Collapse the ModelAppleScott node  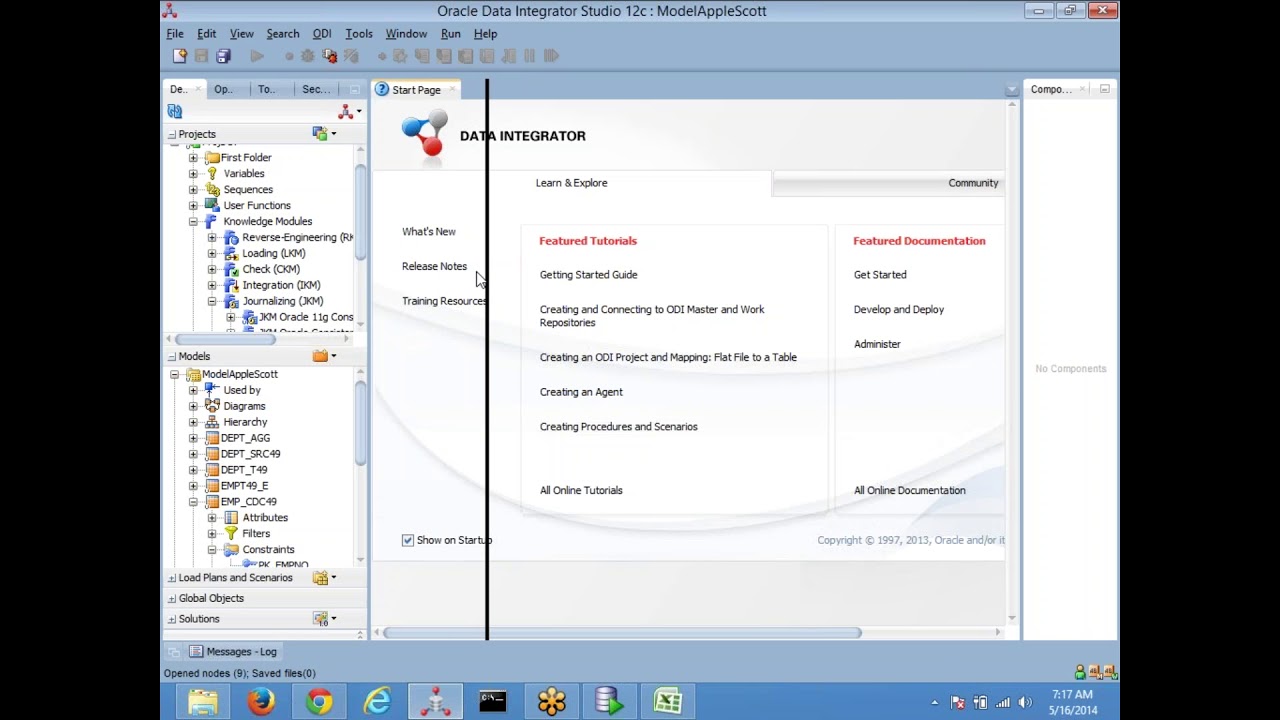coord(174,375)
